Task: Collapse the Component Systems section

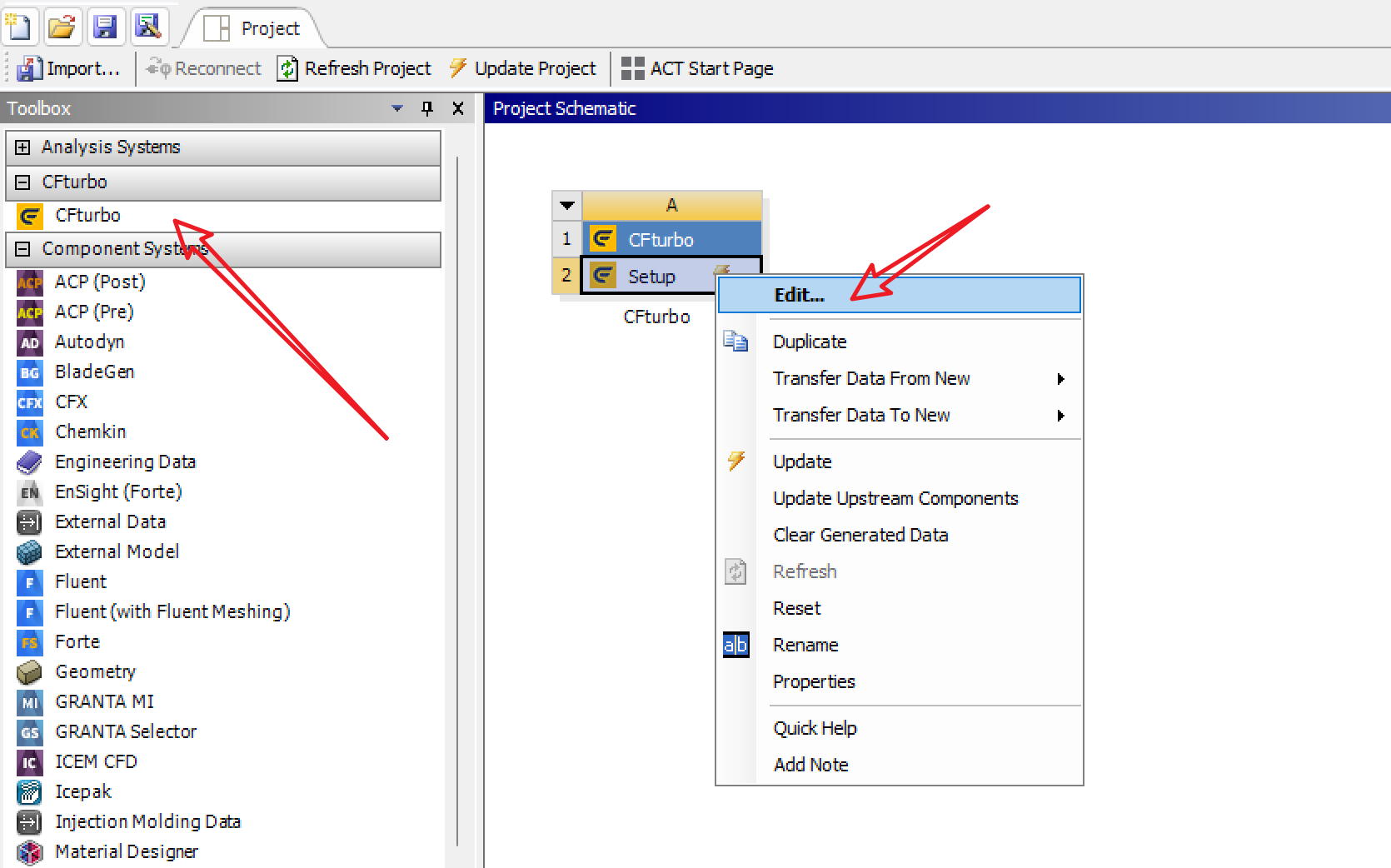Action: point(23,249)
